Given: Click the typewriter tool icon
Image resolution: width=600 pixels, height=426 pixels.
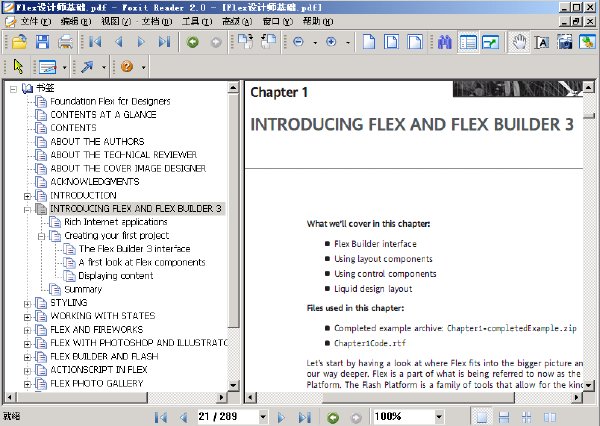Looking at the screenshot, I should tap(48, 67).
